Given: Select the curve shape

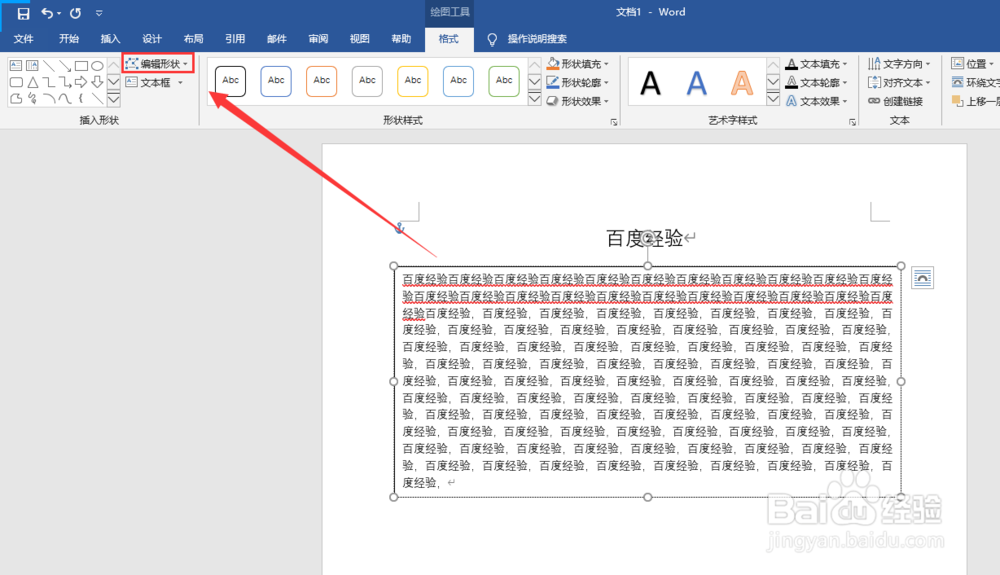Looking at the screenshot, I should [x=64, y=98].
